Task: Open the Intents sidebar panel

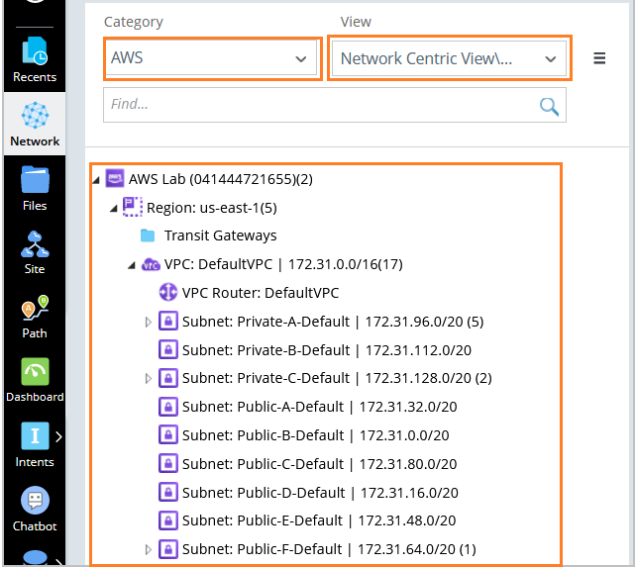Action: pyautogui.click(x=34, y=443)
